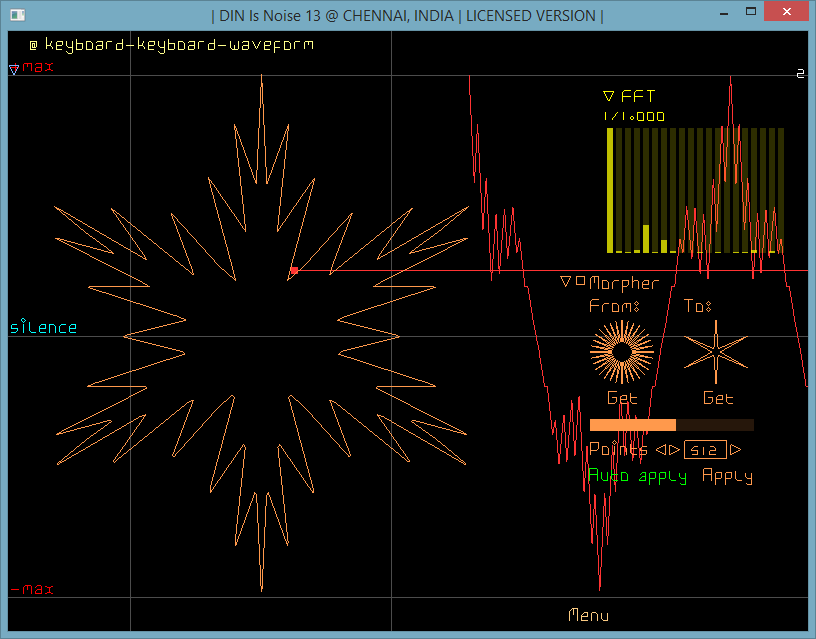Image resolution: width=816 pixels, height=639 pixels.
Task: Increase Points with the rightmost arrow
Action: coord(736,450)
